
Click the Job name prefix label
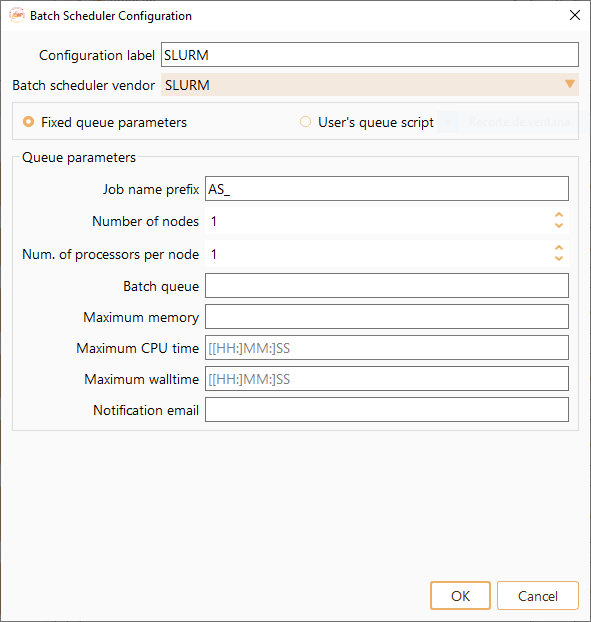(x=151, y=189)
